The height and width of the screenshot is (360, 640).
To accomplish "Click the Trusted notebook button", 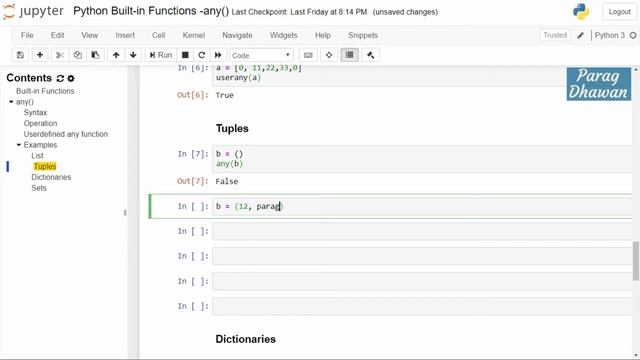I will pyautogui.click(x=555, y=35).
